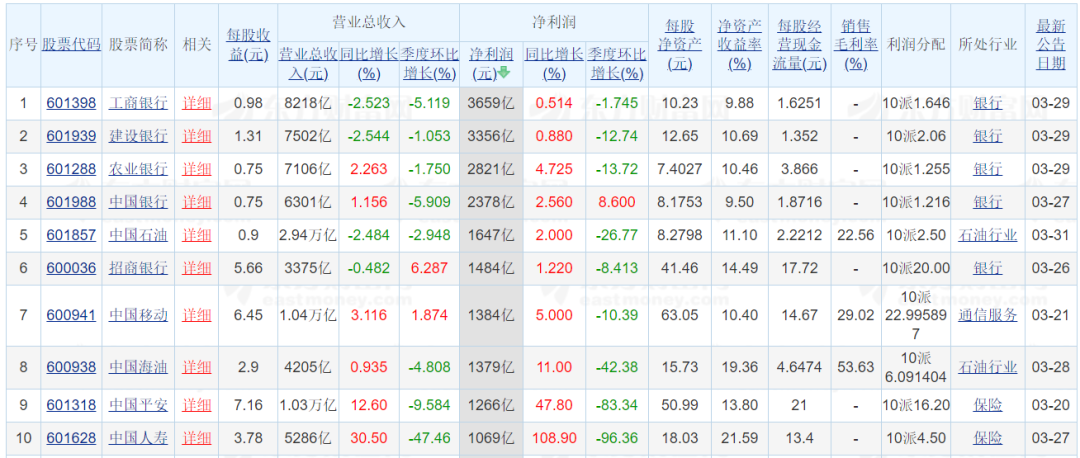This screenshot has width=1080, height=458.
Task: Sort by 每股经营现金流量(元) header
Action: click(802, 45)
